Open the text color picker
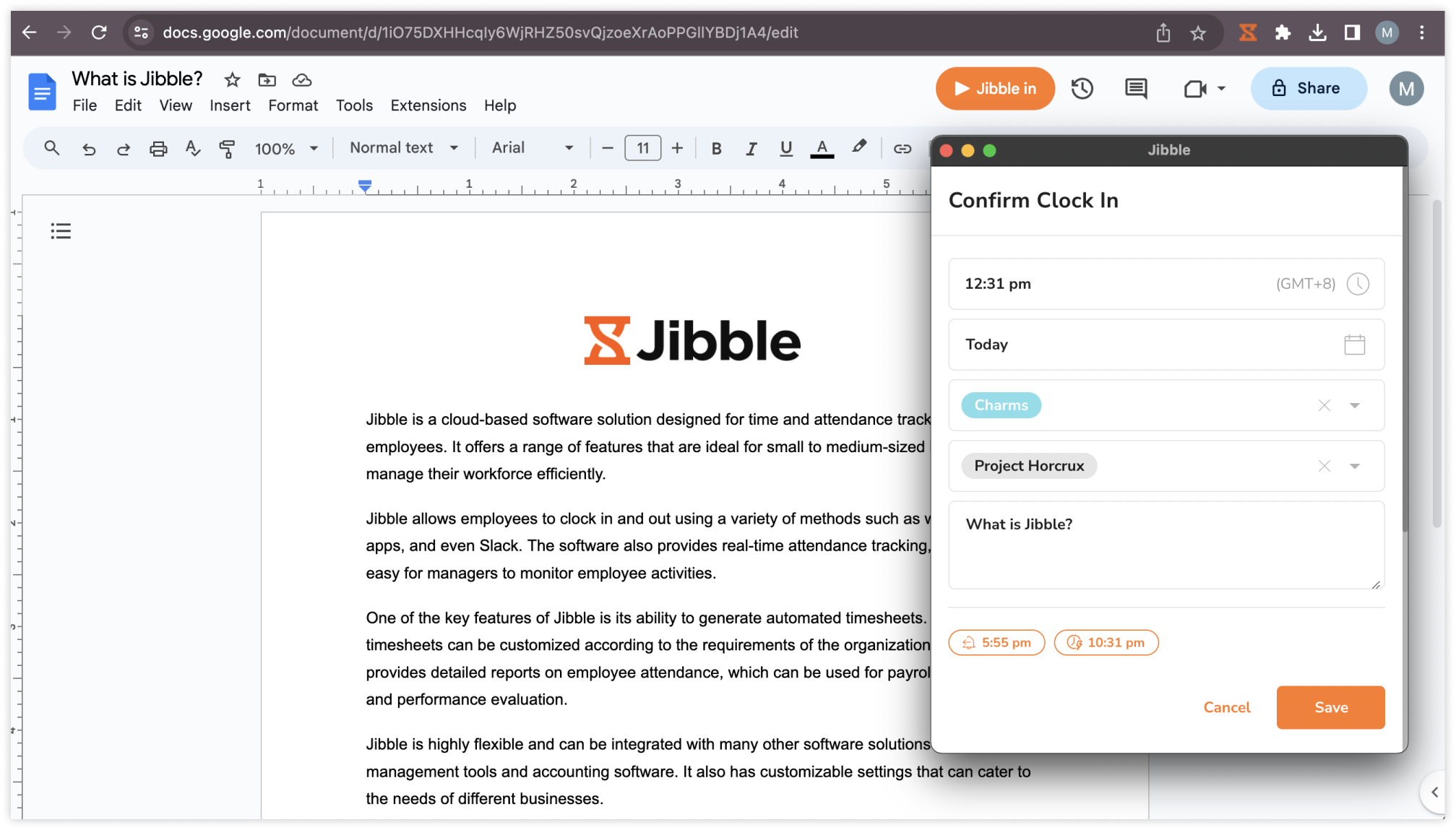 click(822, 149)
